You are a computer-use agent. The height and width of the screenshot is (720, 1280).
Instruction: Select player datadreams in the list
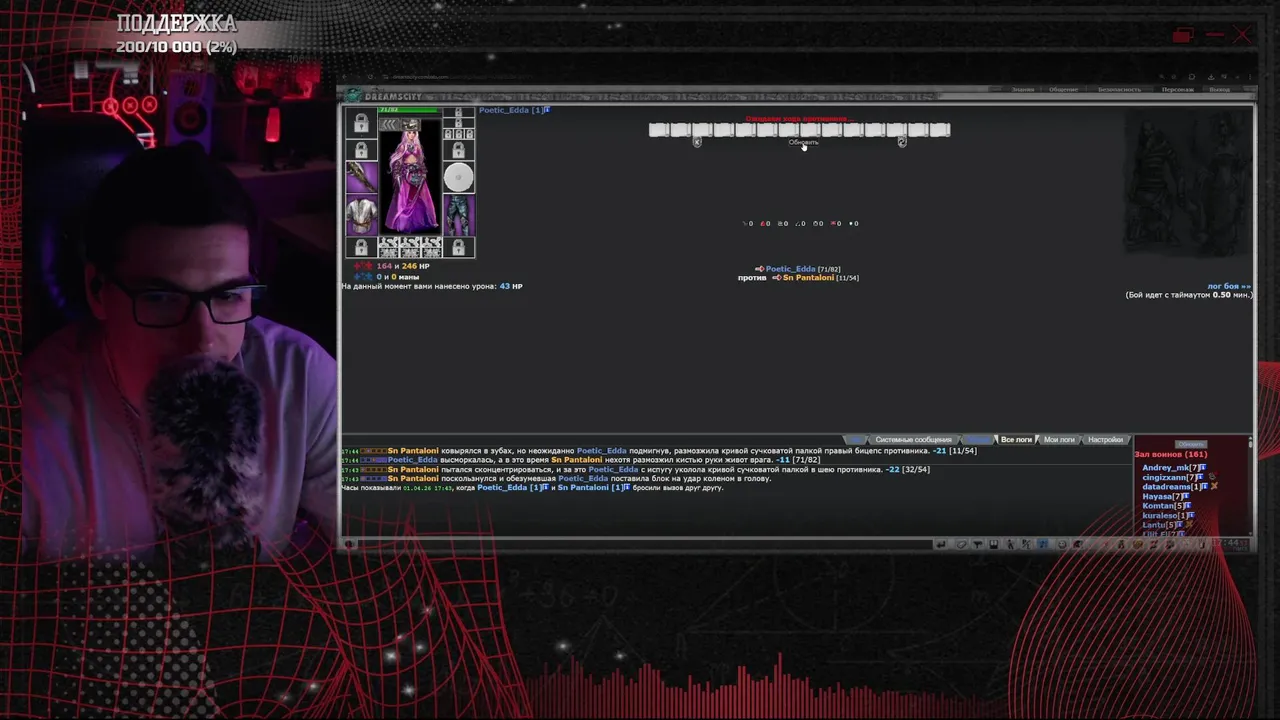click(x=1166, y=486)
